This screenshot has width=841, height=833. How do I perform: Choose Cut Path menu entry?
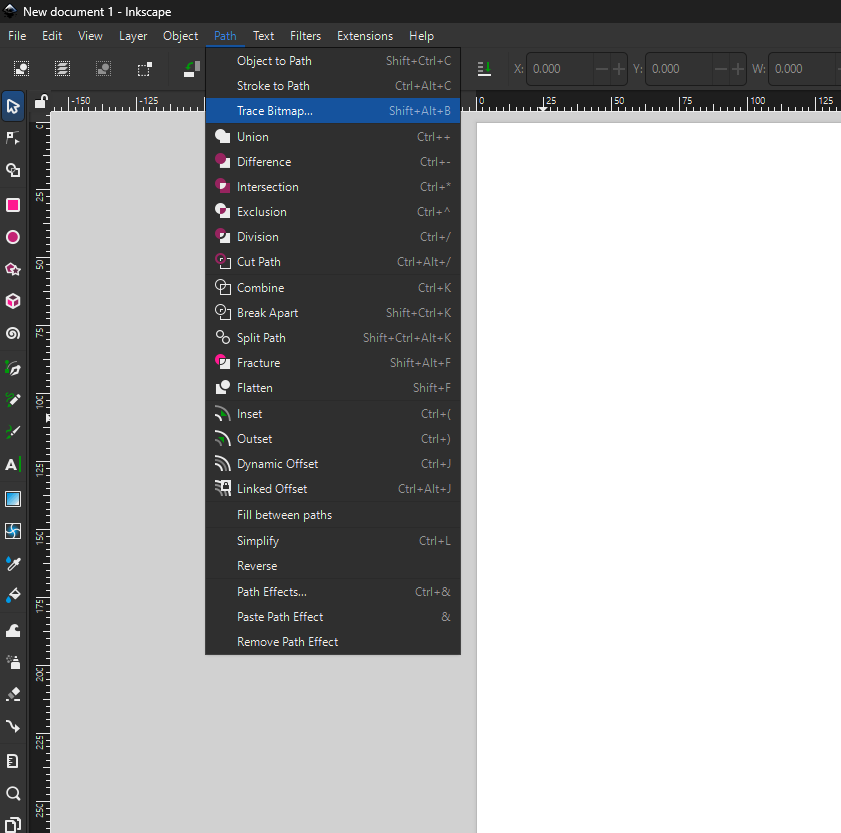pyautogui.click(x=333, y=262)
